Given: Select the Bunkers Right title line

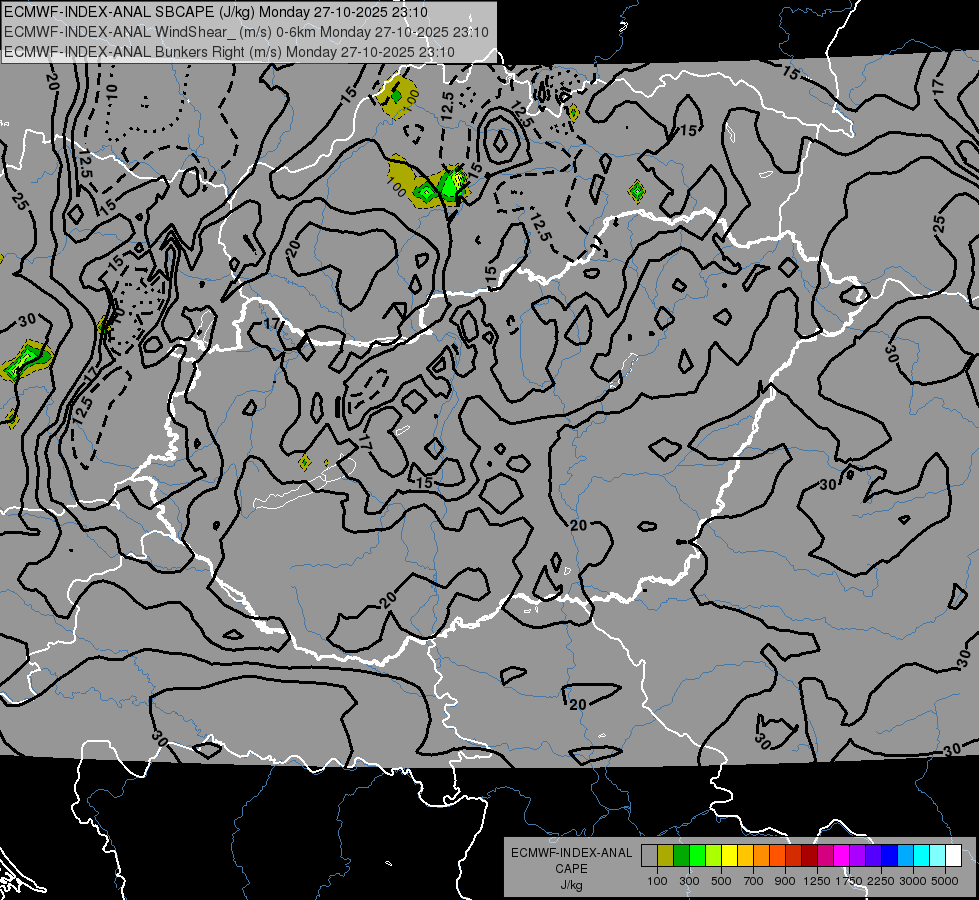Looking at the screenshot, I should 229,52.
